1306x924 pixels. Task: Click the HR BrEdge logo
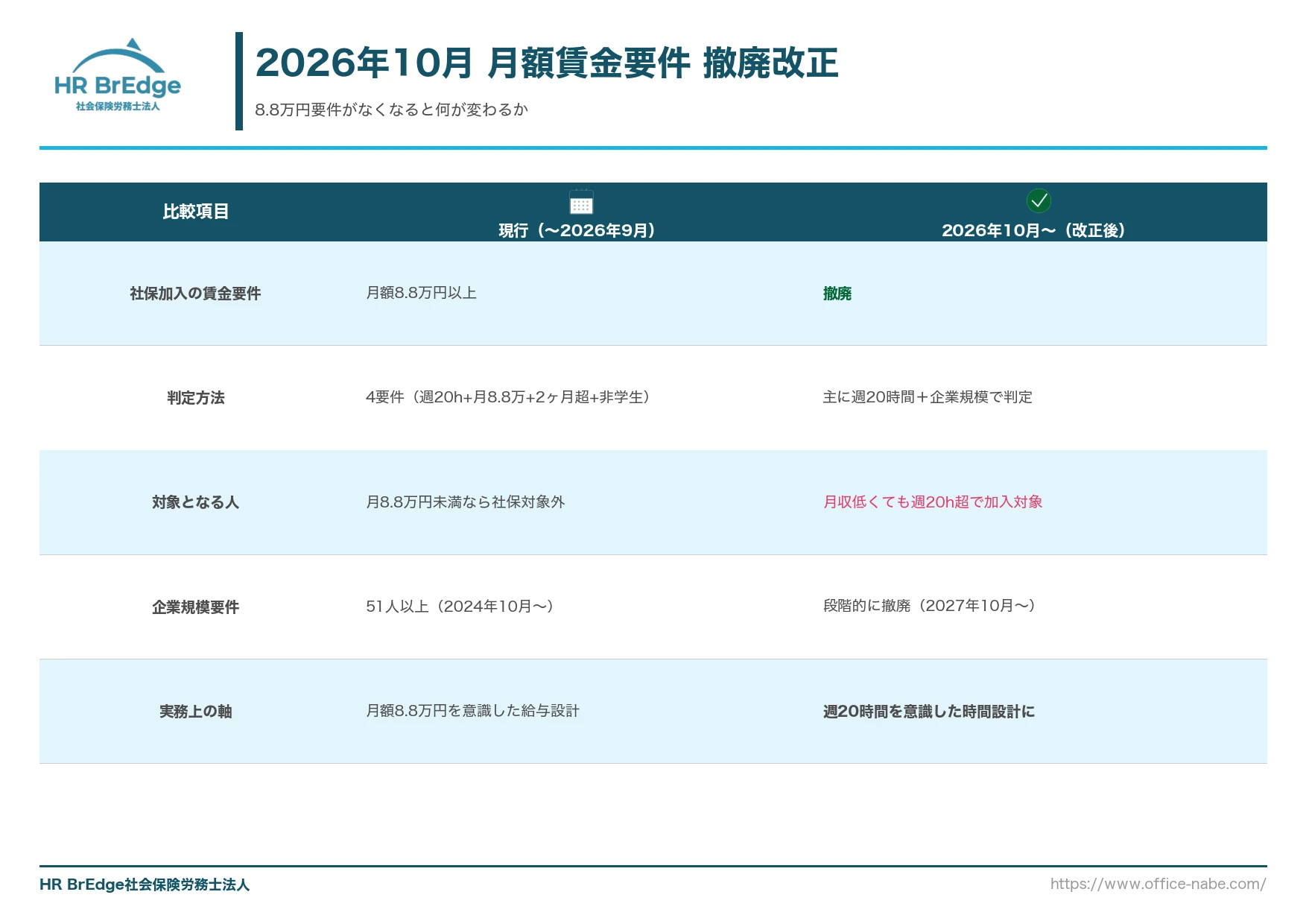118,75
